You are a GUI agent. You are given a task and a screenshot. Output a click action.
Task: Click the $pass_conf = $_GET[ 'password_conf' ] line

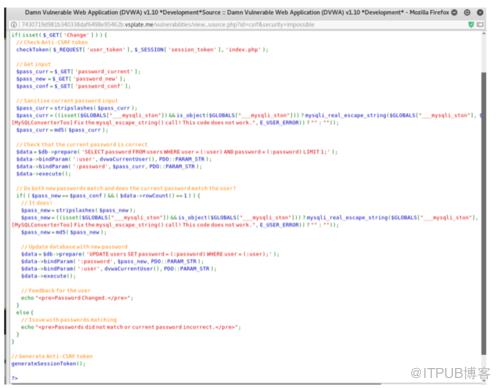click(73, 86)
